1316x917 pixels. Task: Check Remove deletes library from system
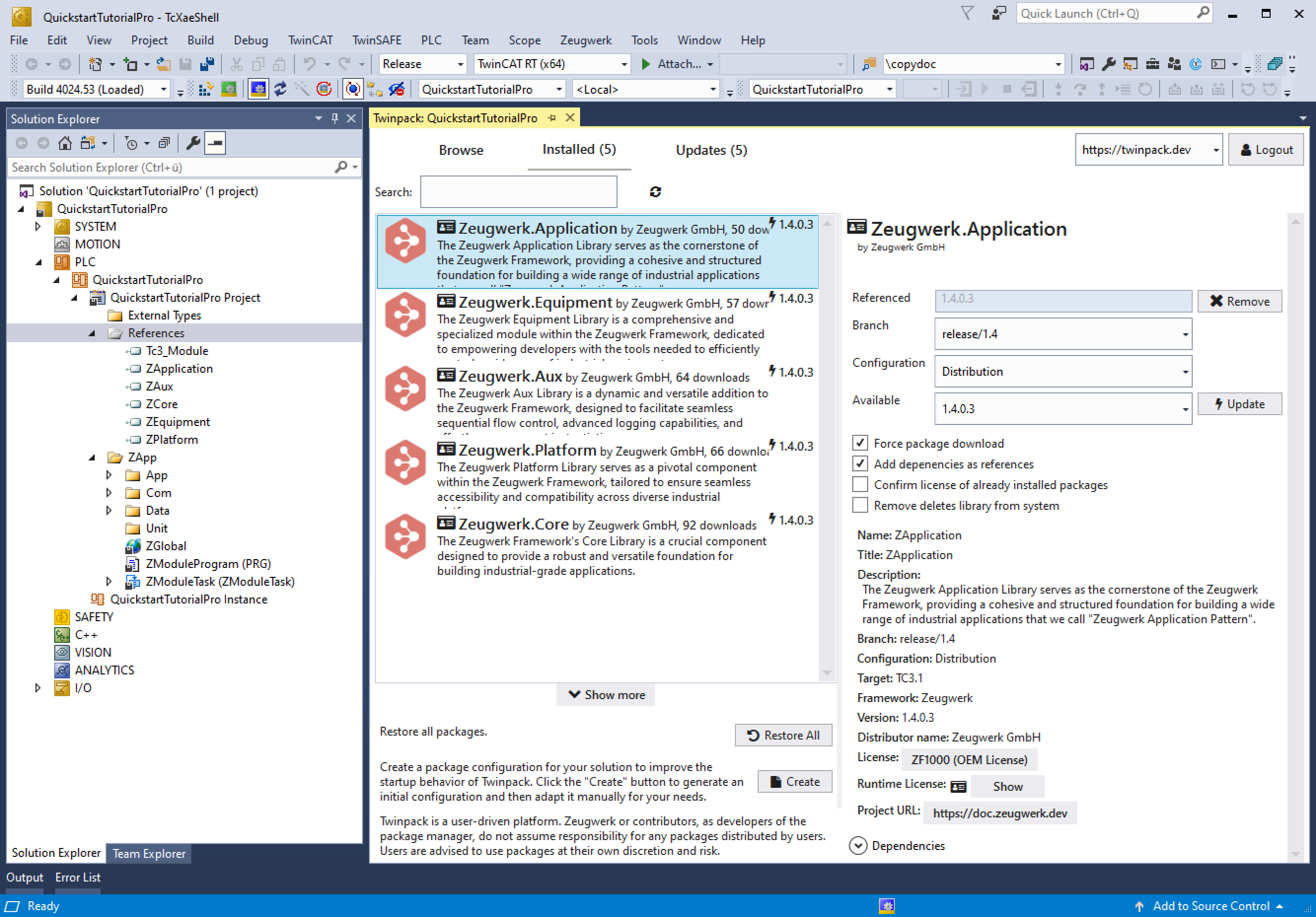pos(860,505)
